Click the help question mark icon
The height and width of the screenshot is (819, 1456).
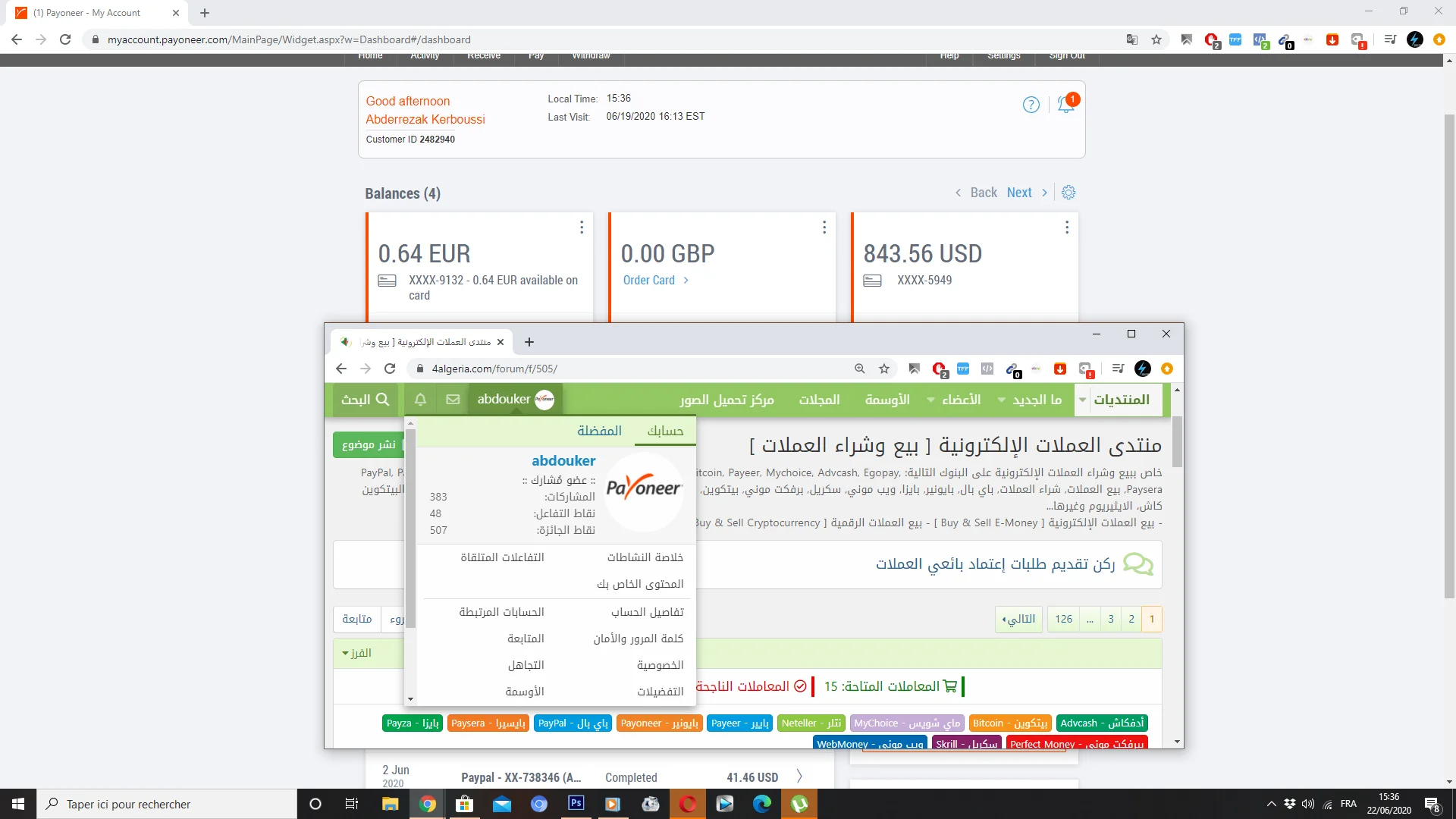point(1031,105)
